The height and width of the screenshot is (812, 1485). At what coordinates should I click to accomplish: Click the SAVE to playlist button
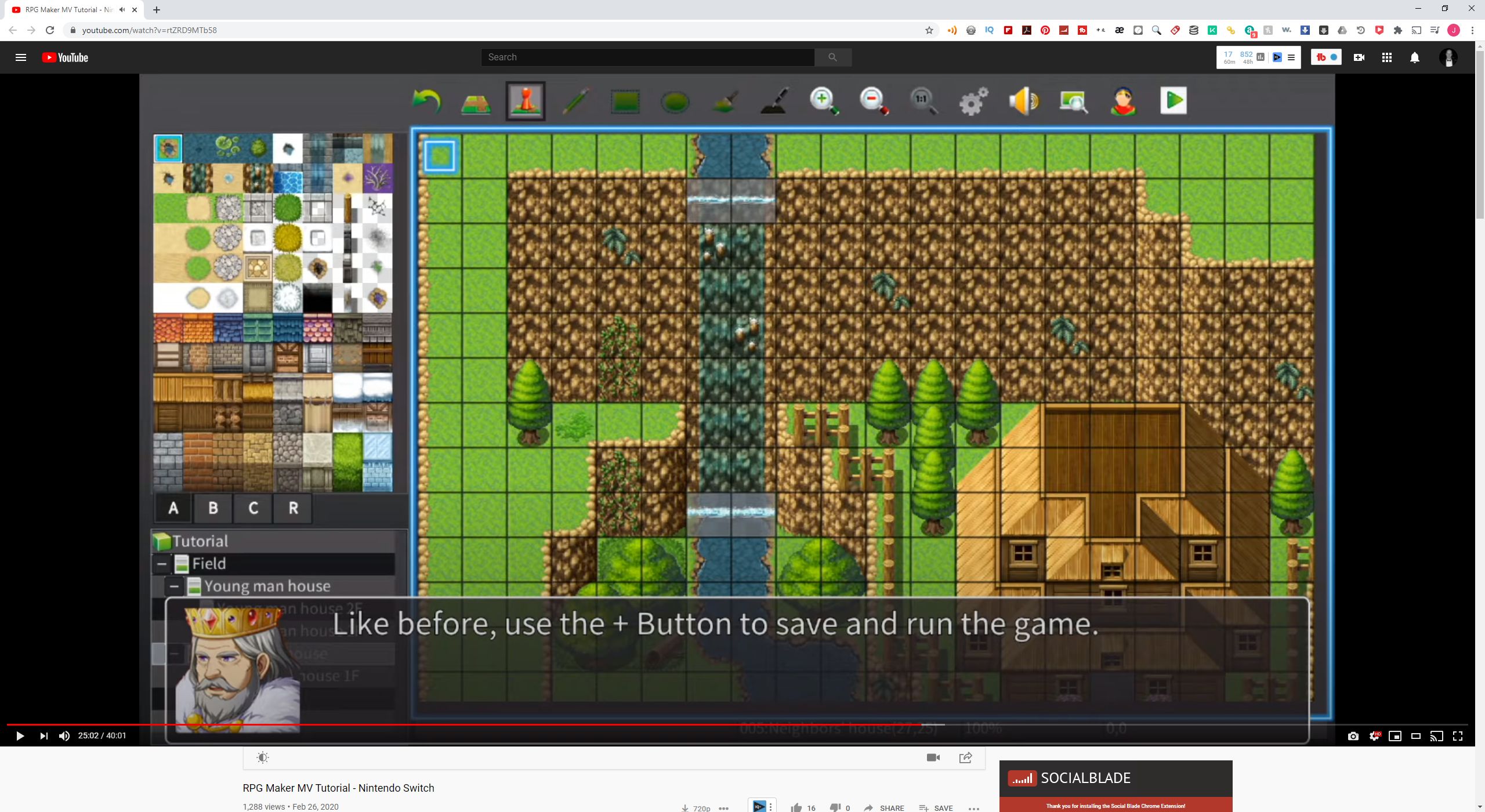coord(936,807)
